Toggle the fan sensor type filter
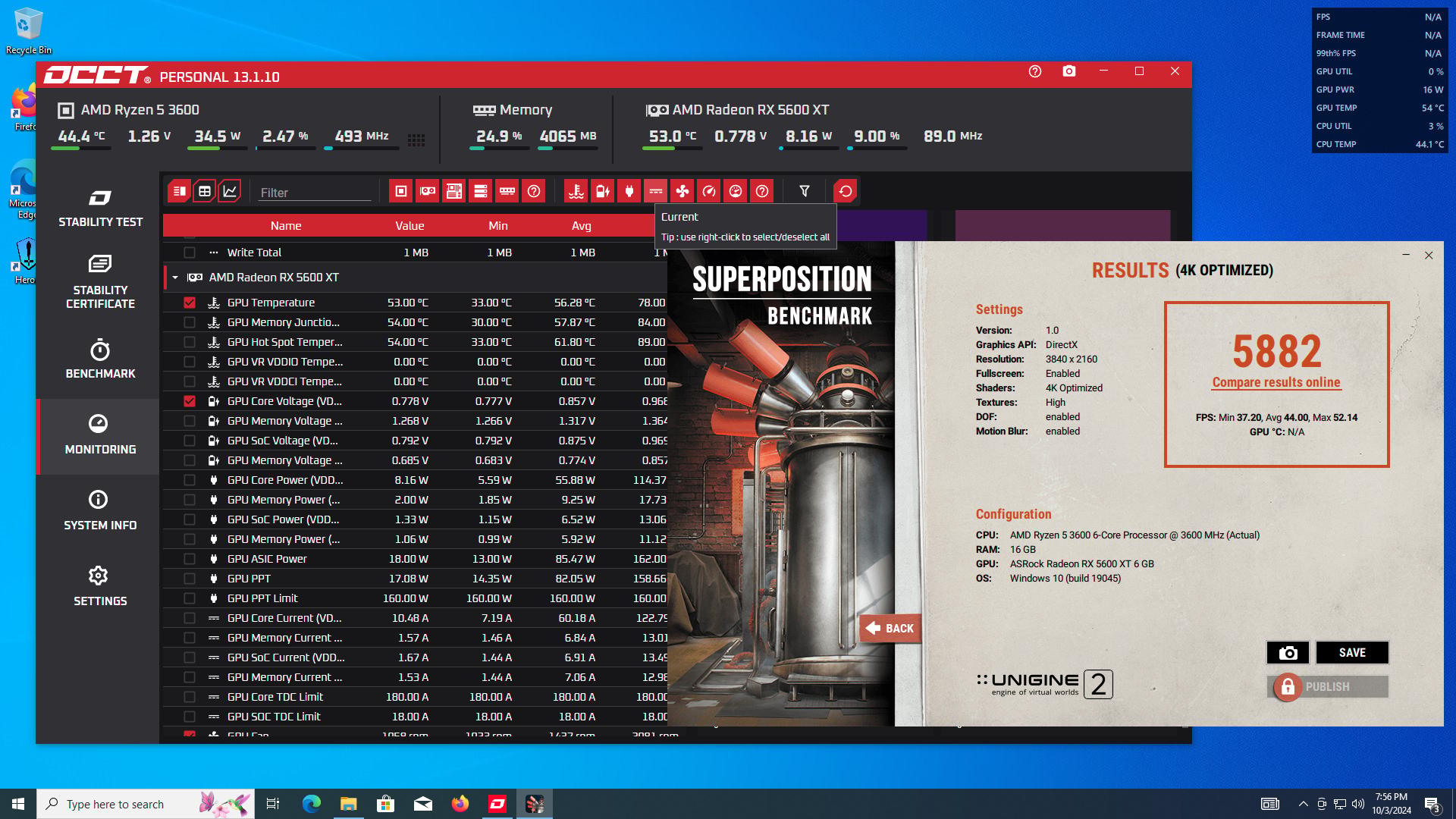The width and height of the screenshot is (1456, 819). pyautogui.click(x=682, y=192)
